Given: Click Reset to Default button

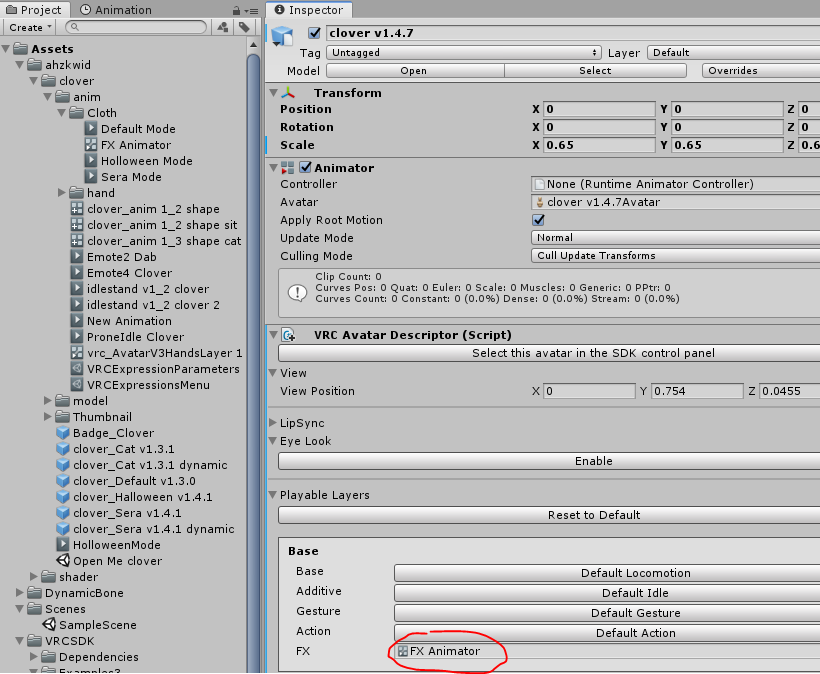Looking at the screenshot, I should point(549,515).
